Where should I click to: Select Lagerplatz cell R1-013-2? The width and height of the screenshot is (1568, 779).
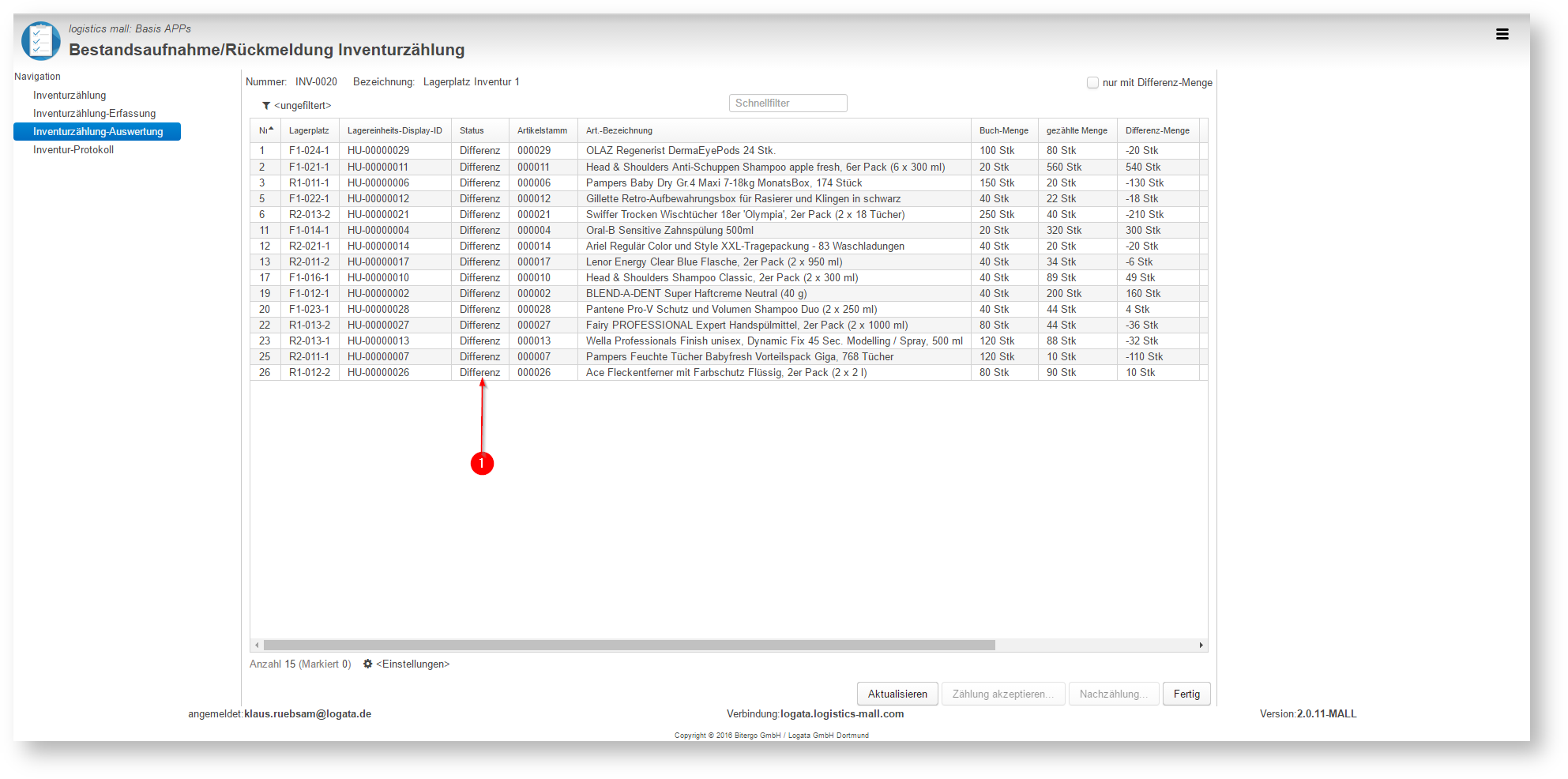coord(310,326)
